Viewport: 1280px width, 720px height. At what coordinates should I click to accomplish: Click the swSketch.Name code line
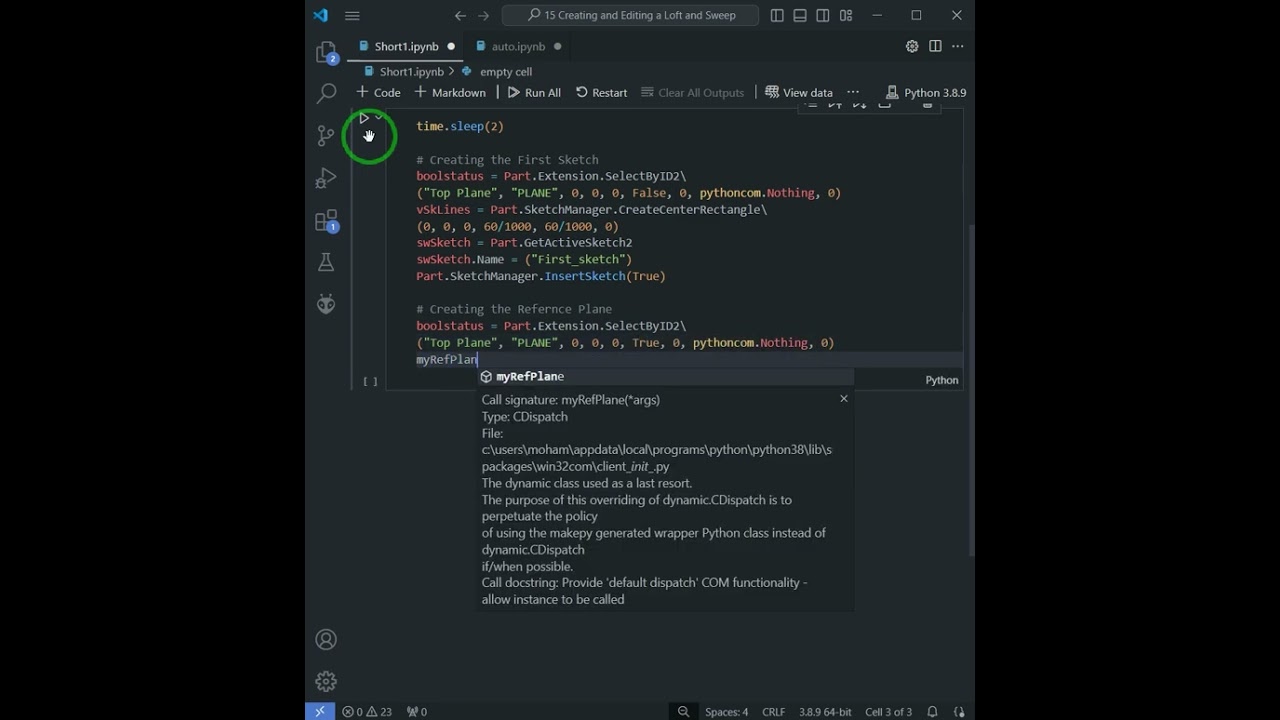[x=524, y=259]
